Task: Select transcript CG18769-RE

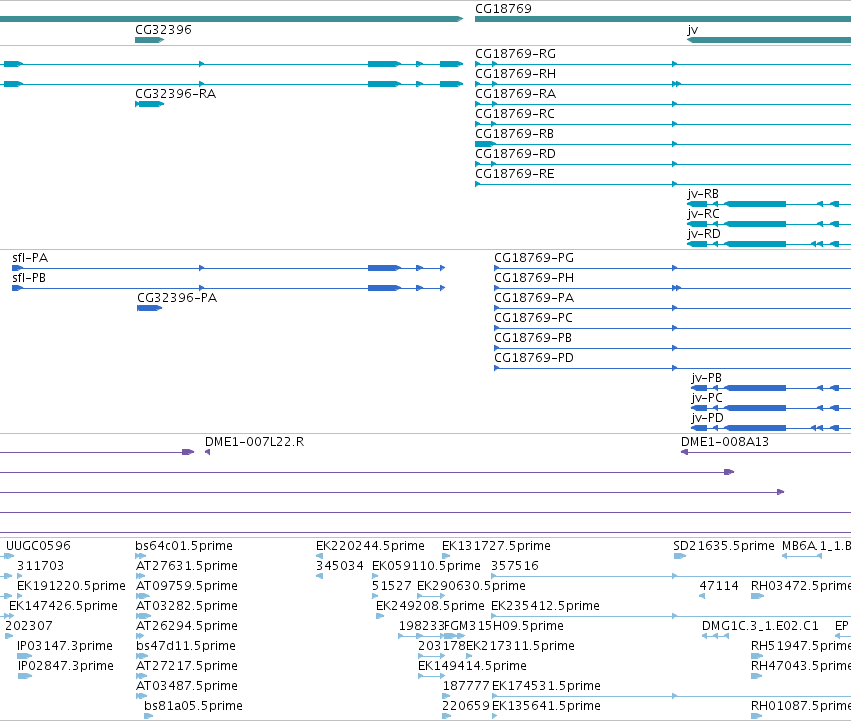Action: [x=515, y=174]
